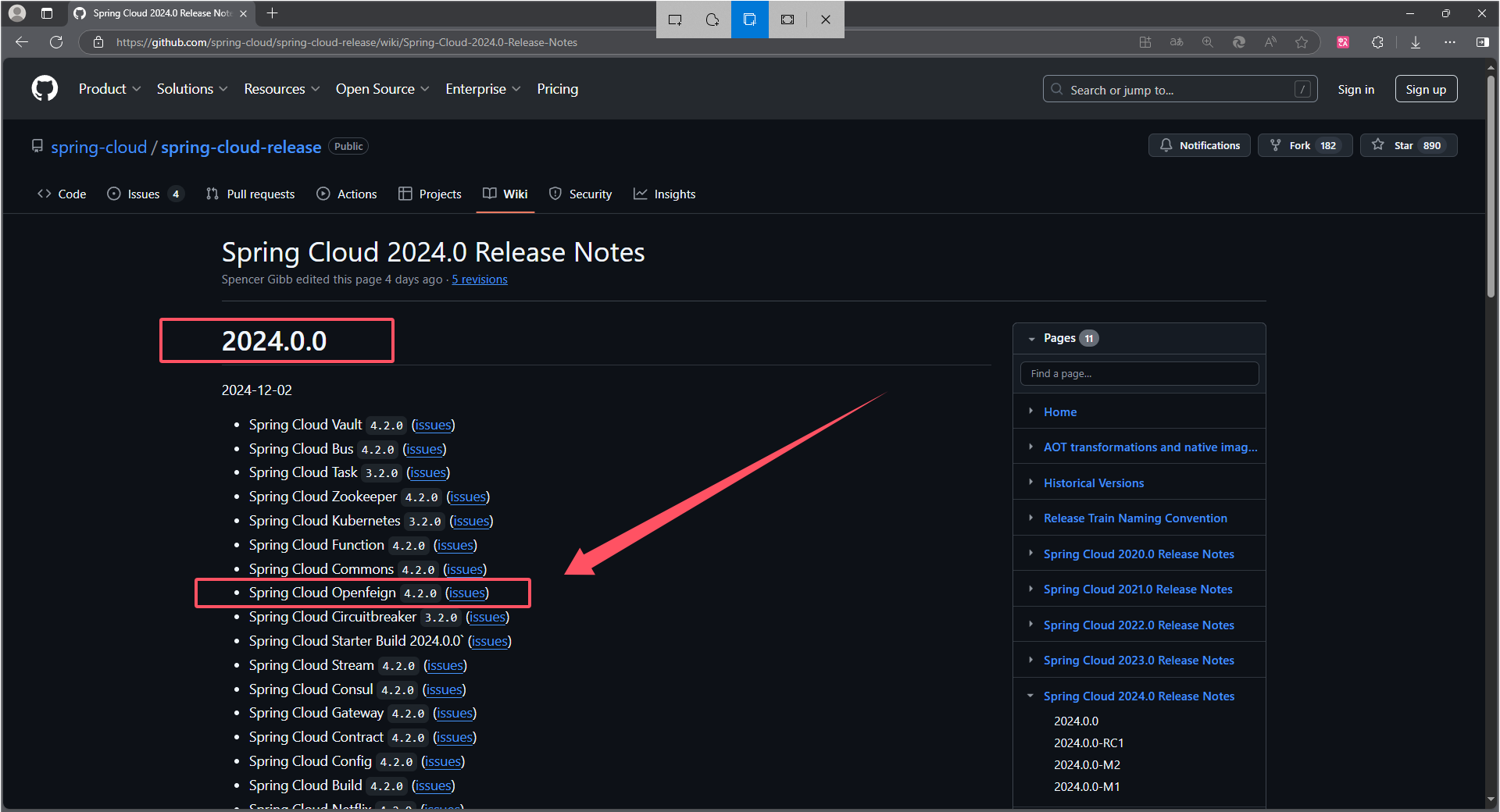The image size is (1500, 812).
Task: Click the Sign up button
Action: (x=1426, y=88)
